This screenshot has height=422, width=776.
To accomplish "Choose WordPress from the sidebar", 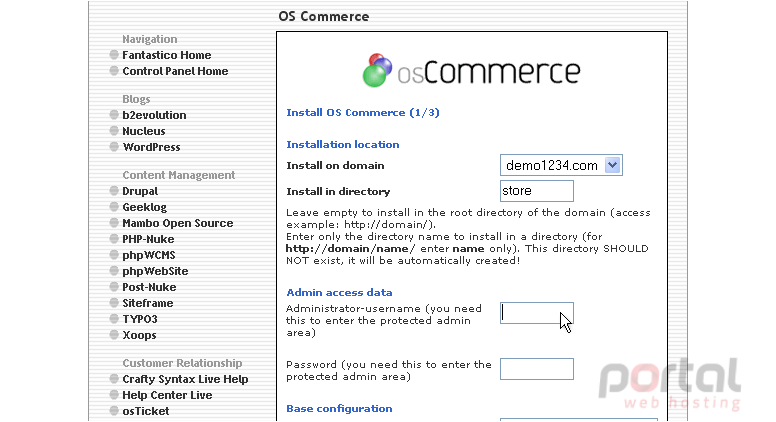I will coord(151,147).
